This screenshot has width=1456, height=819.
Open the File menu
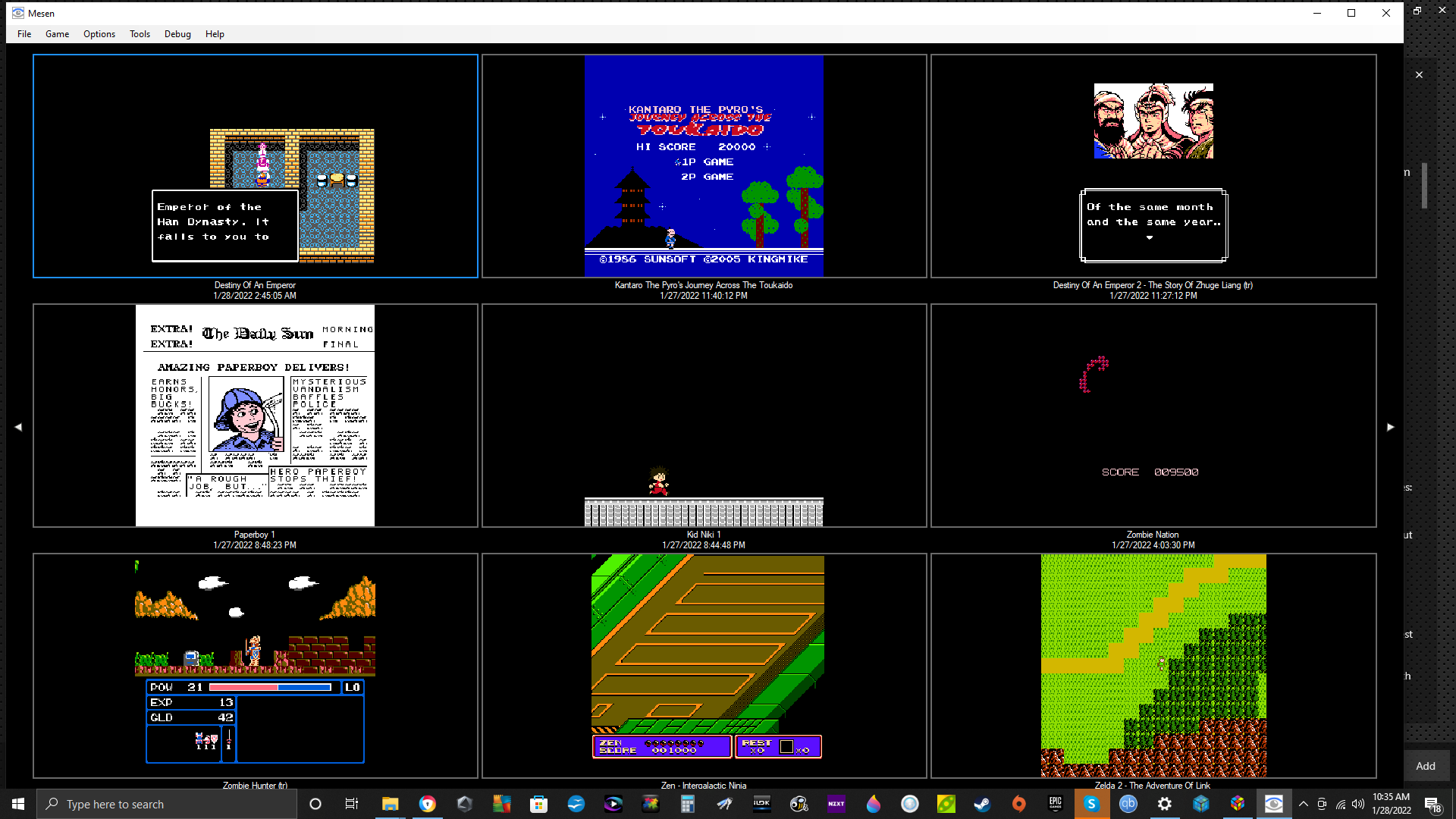(x=24, y=34)
